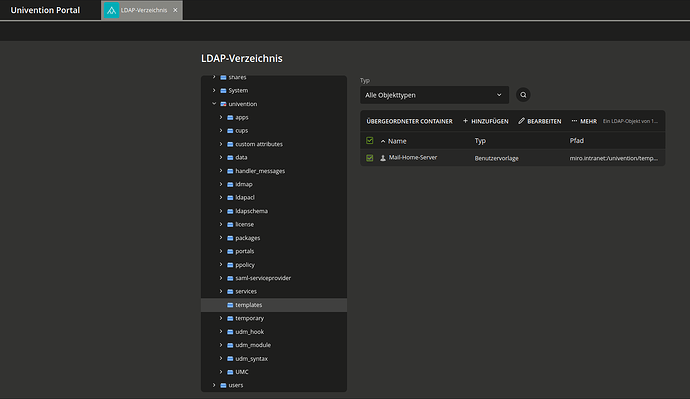Click the portals folder icon
Image resolution: width=690 pixels, height=399 pixels.
[230, 252]
